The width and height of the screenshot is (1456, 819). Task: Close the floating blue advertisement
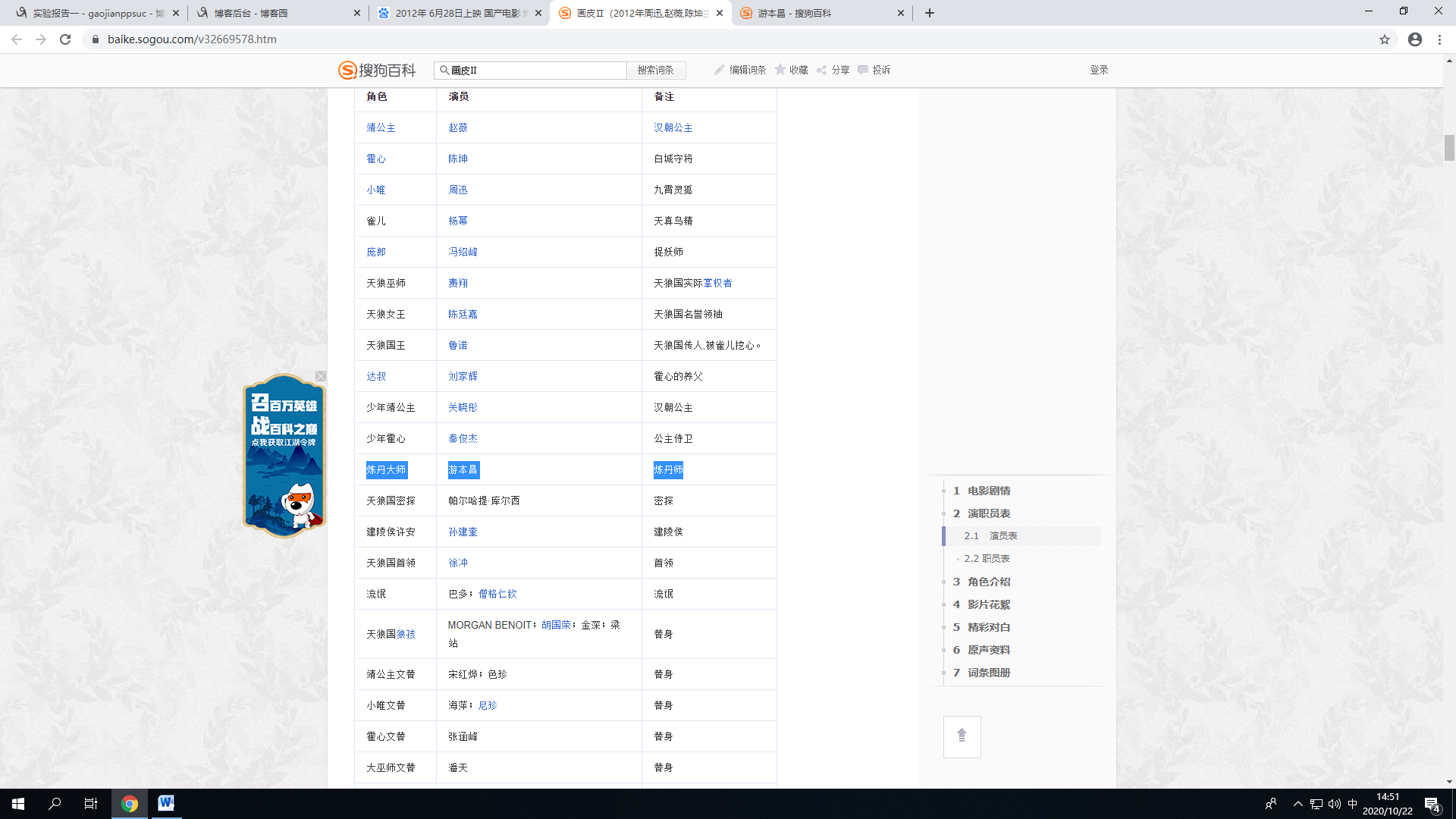pyautogui.click(x=321, y=376)
